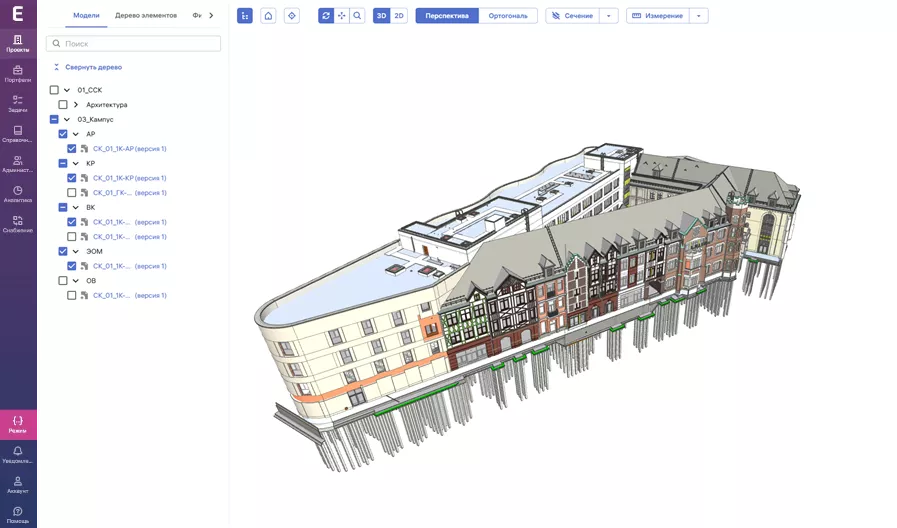
Task: Select the orbit/rotate tool icon
Action: [326, 16]
